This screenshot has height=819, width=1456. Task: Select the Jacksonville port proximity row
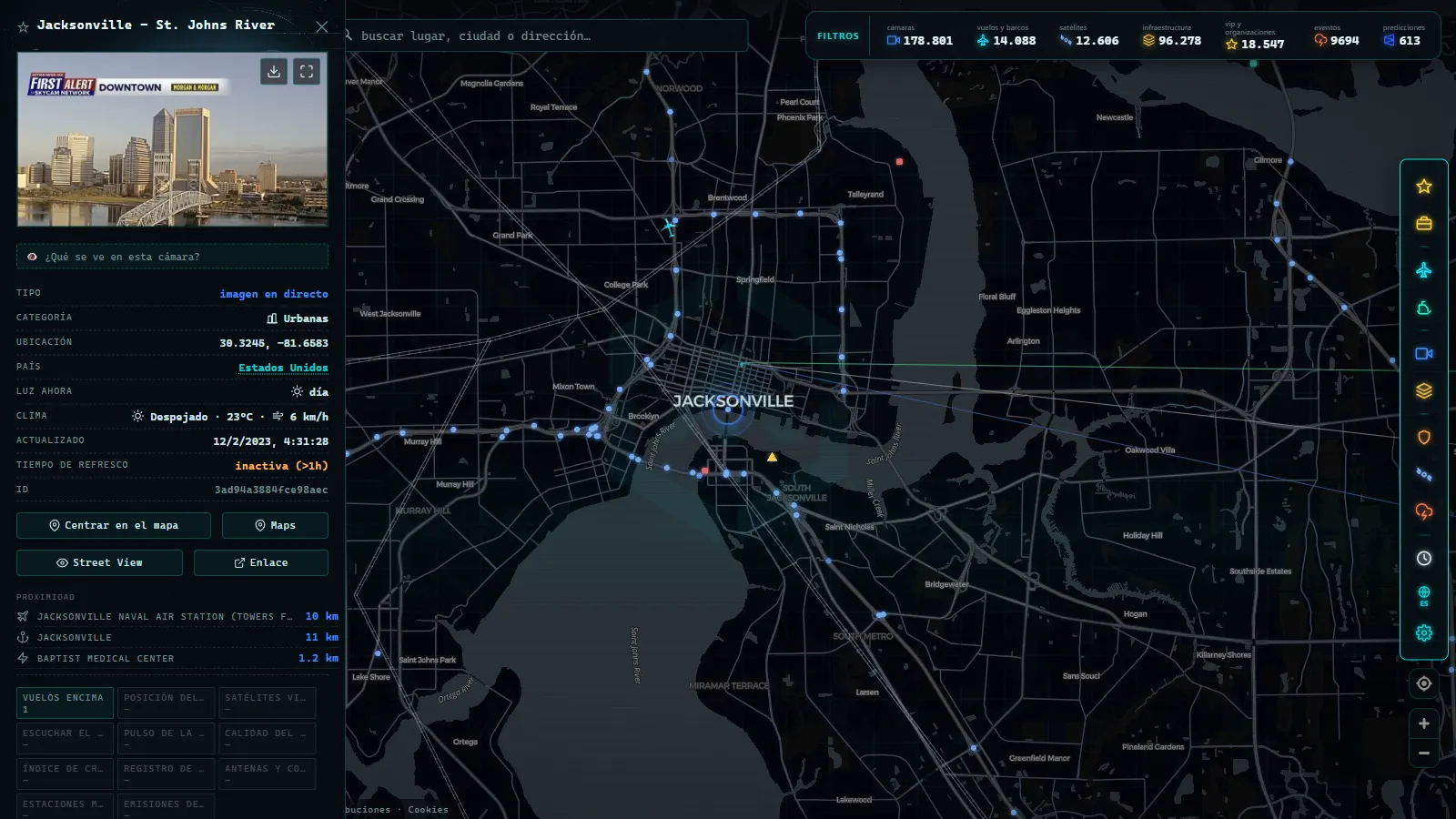(177, 637)
